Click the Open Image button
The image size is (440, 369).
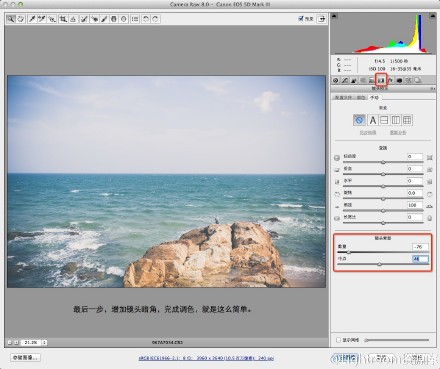pos(346,358)
